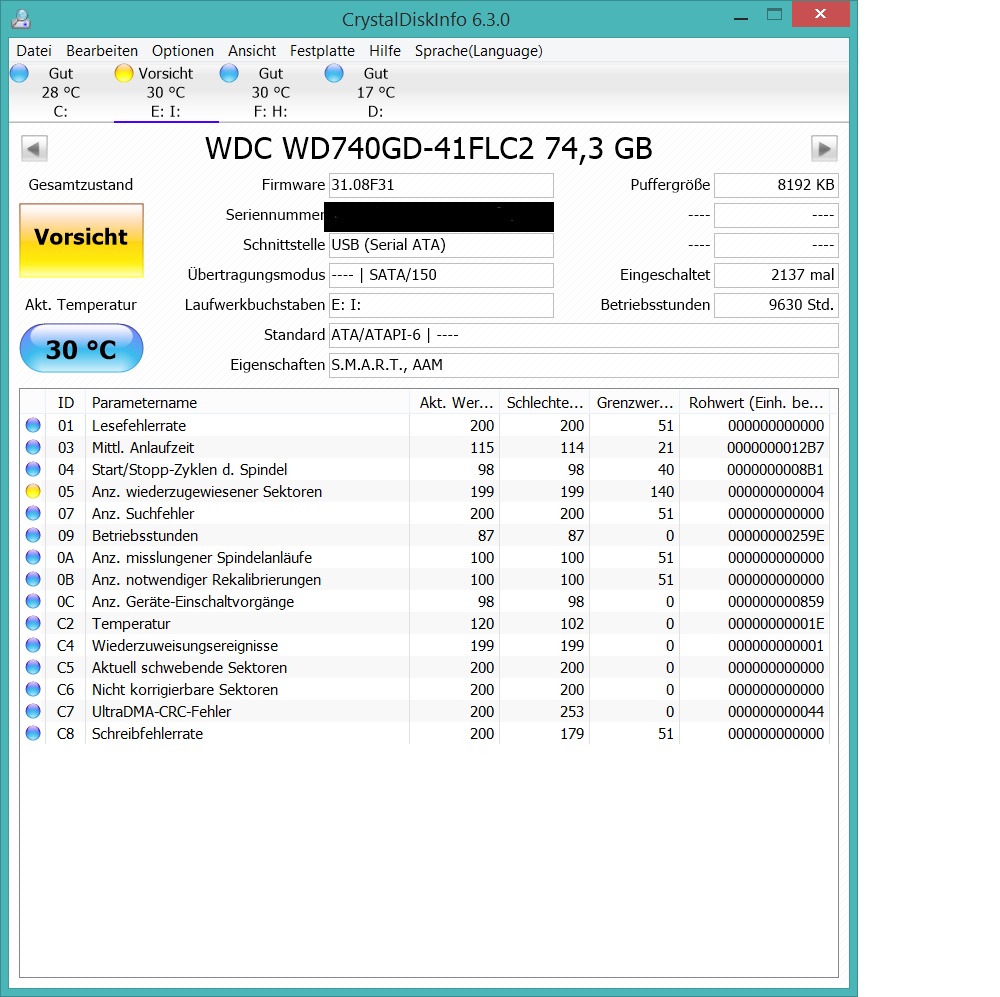
Task: Click the yellow Vorsicht health status button
Action: 82,240
